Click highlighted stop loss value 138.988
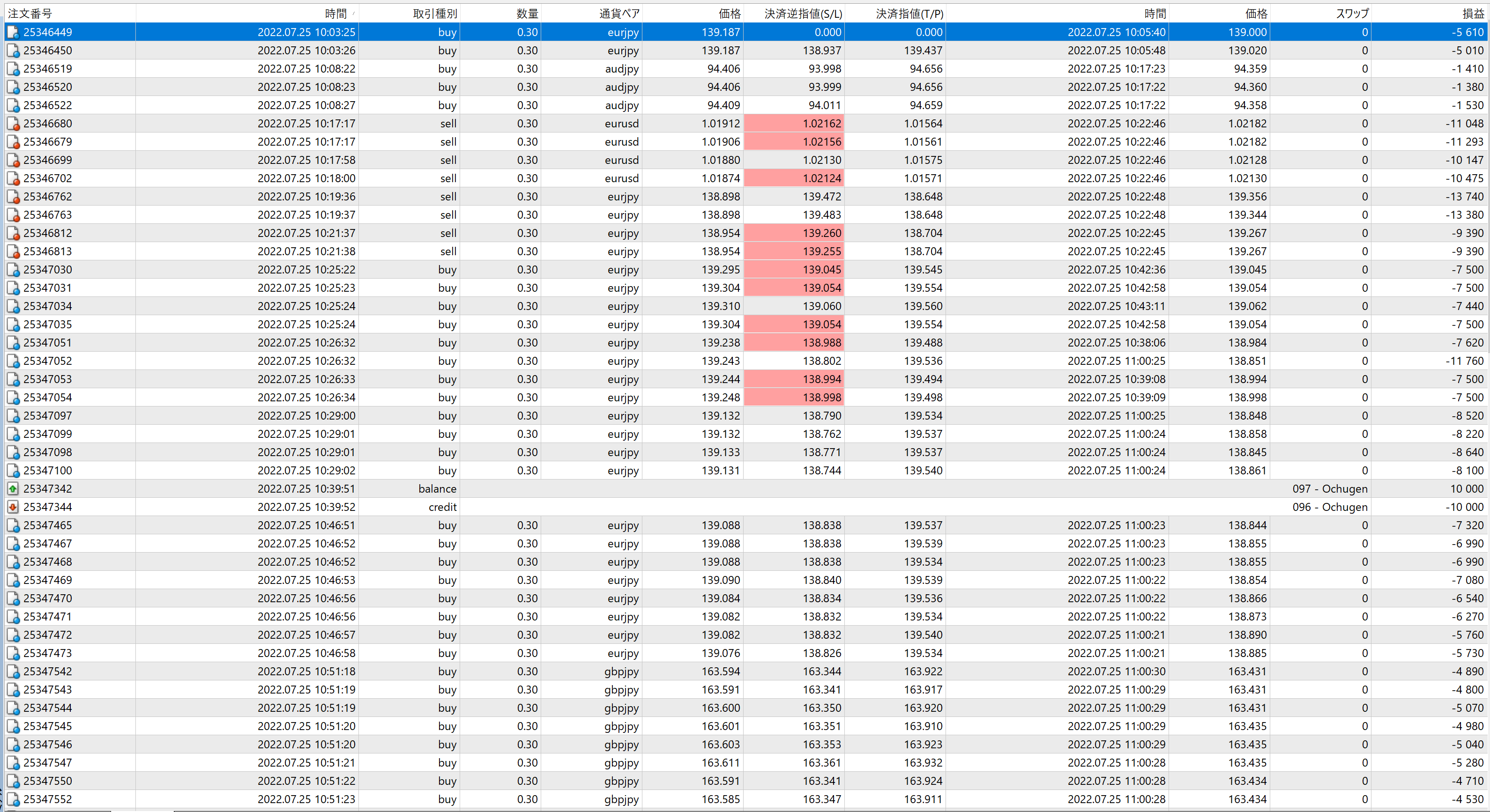This screenshot has width=1490, height=812. pyautogui.click(x=794, y=343)
